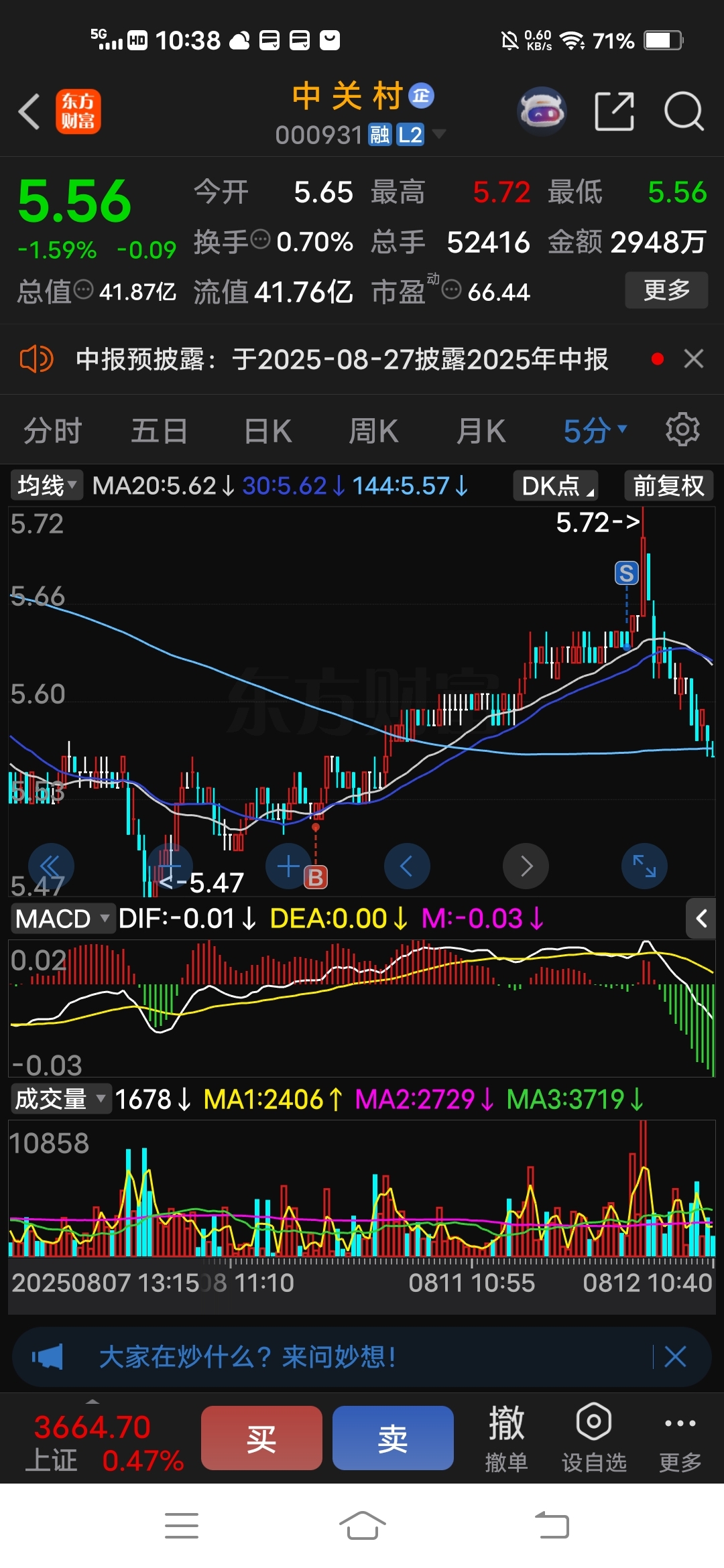
Task: Switch to the 五日 tab
Action: point(160,430)
